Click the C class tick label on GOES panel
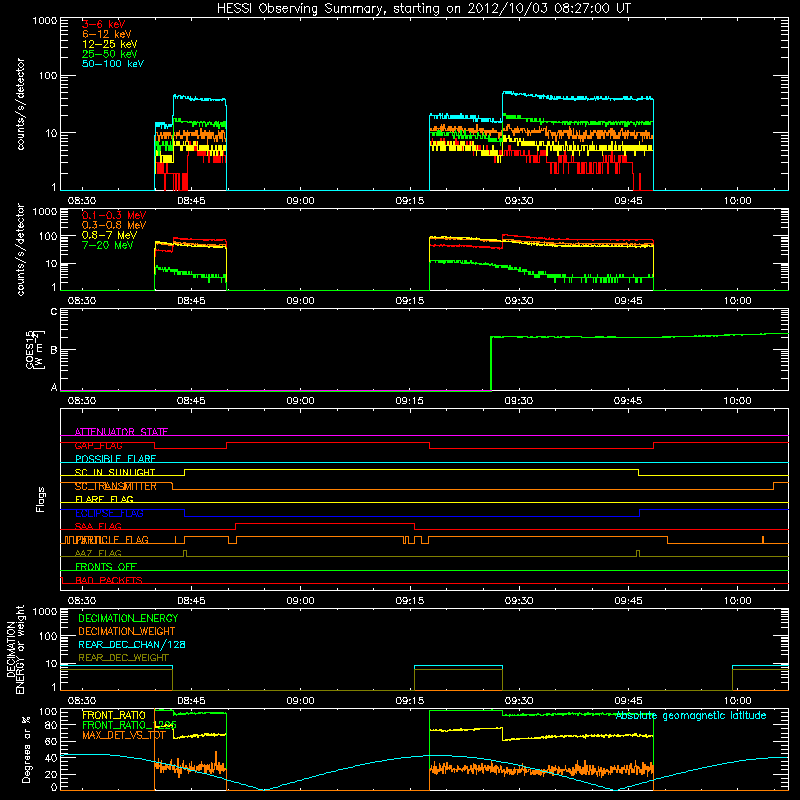Screen dimensions: 800x800 54,312
